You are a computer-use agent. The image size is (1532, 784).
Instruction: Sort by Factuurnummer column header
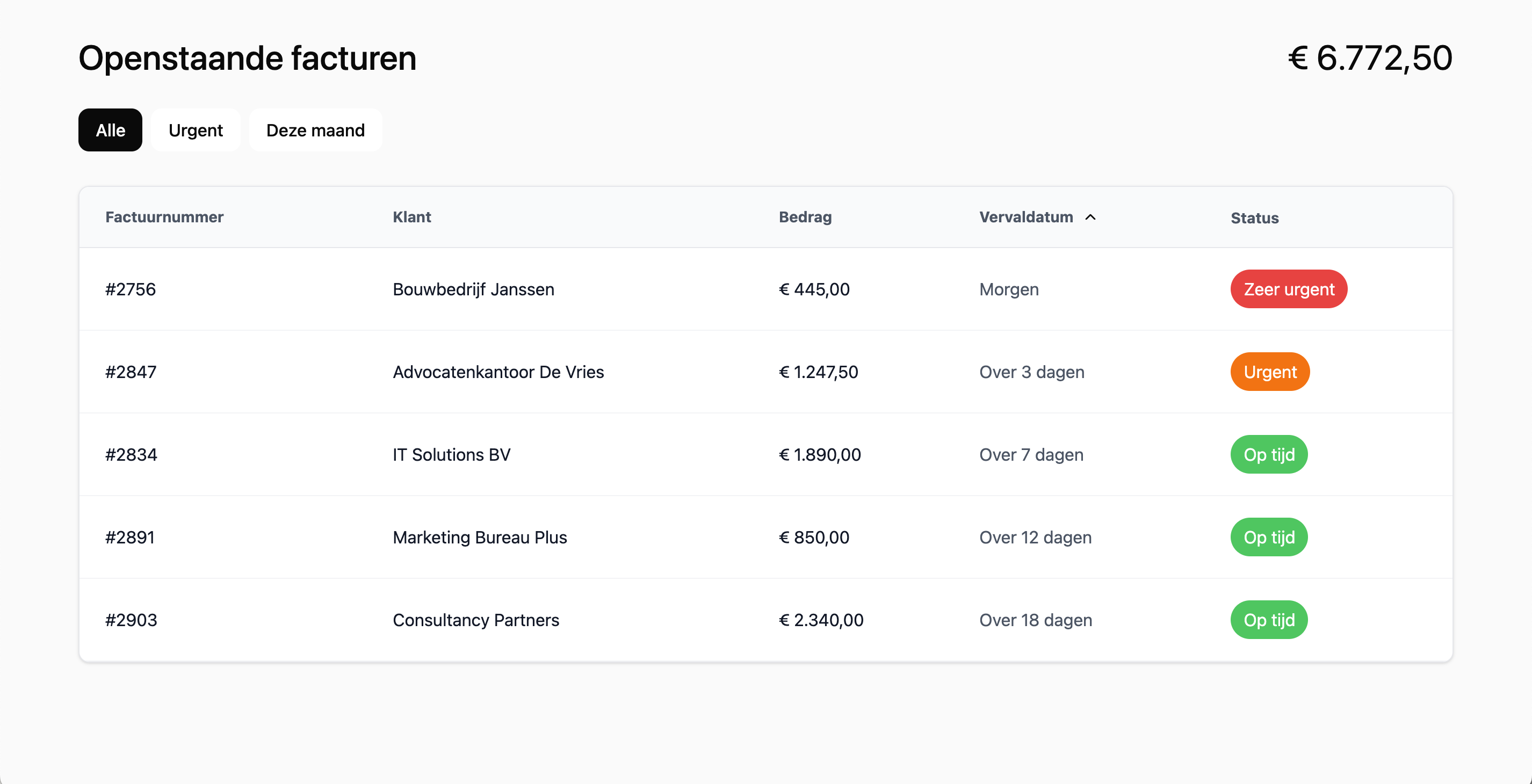164,217
